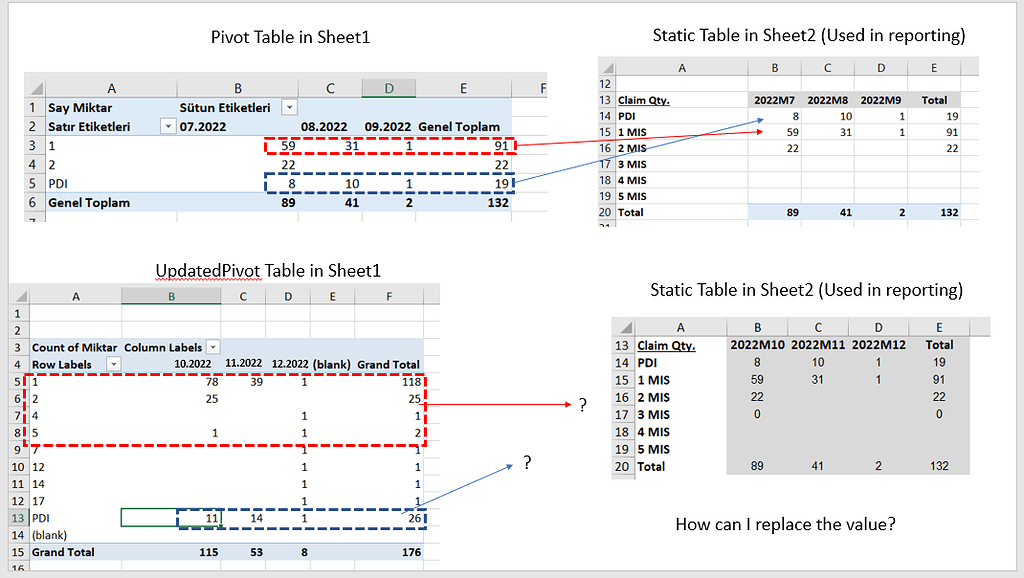Open the Row Labels filter dropdown

click(114, 364)
